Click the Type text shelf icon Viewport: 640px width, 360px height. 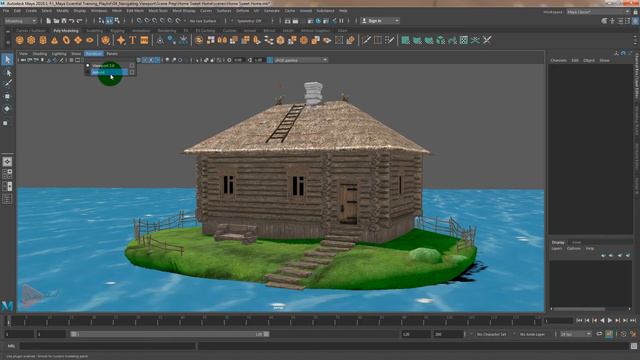pyautogui.click(x=133, y=40)
